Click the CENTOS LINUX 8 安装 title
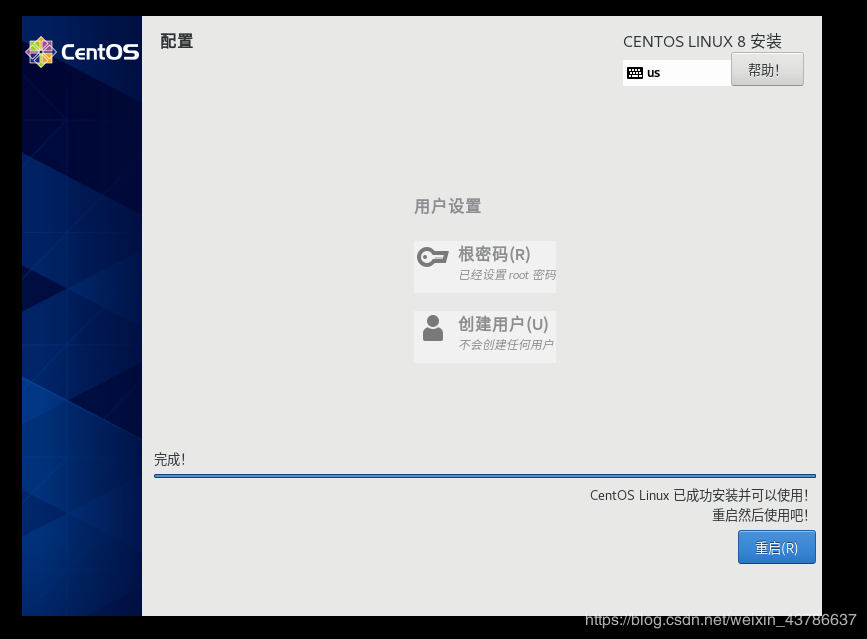The width and height of the screenshot is (867, 639). [x=703, y=41]
